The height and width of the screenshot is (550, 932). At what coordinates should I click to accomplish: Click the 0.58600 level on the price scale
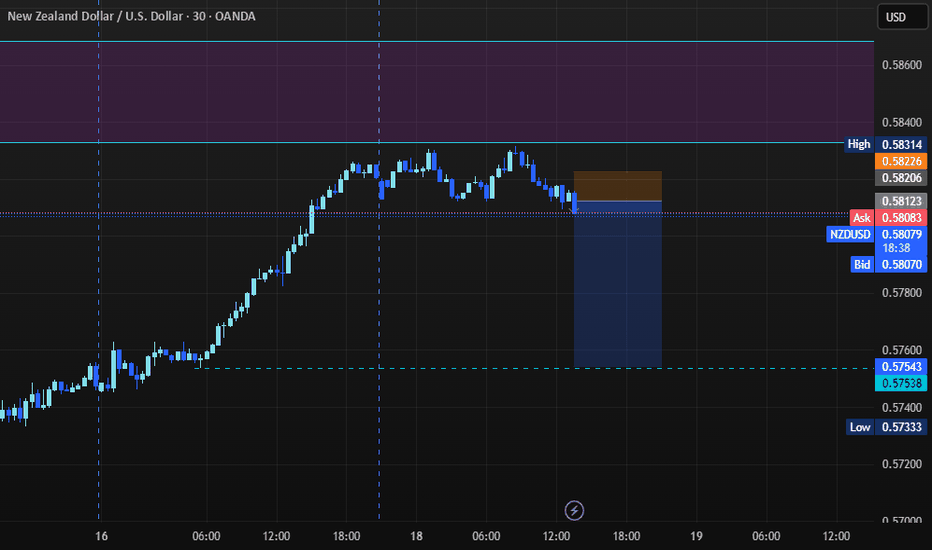[x=902, y=65]
